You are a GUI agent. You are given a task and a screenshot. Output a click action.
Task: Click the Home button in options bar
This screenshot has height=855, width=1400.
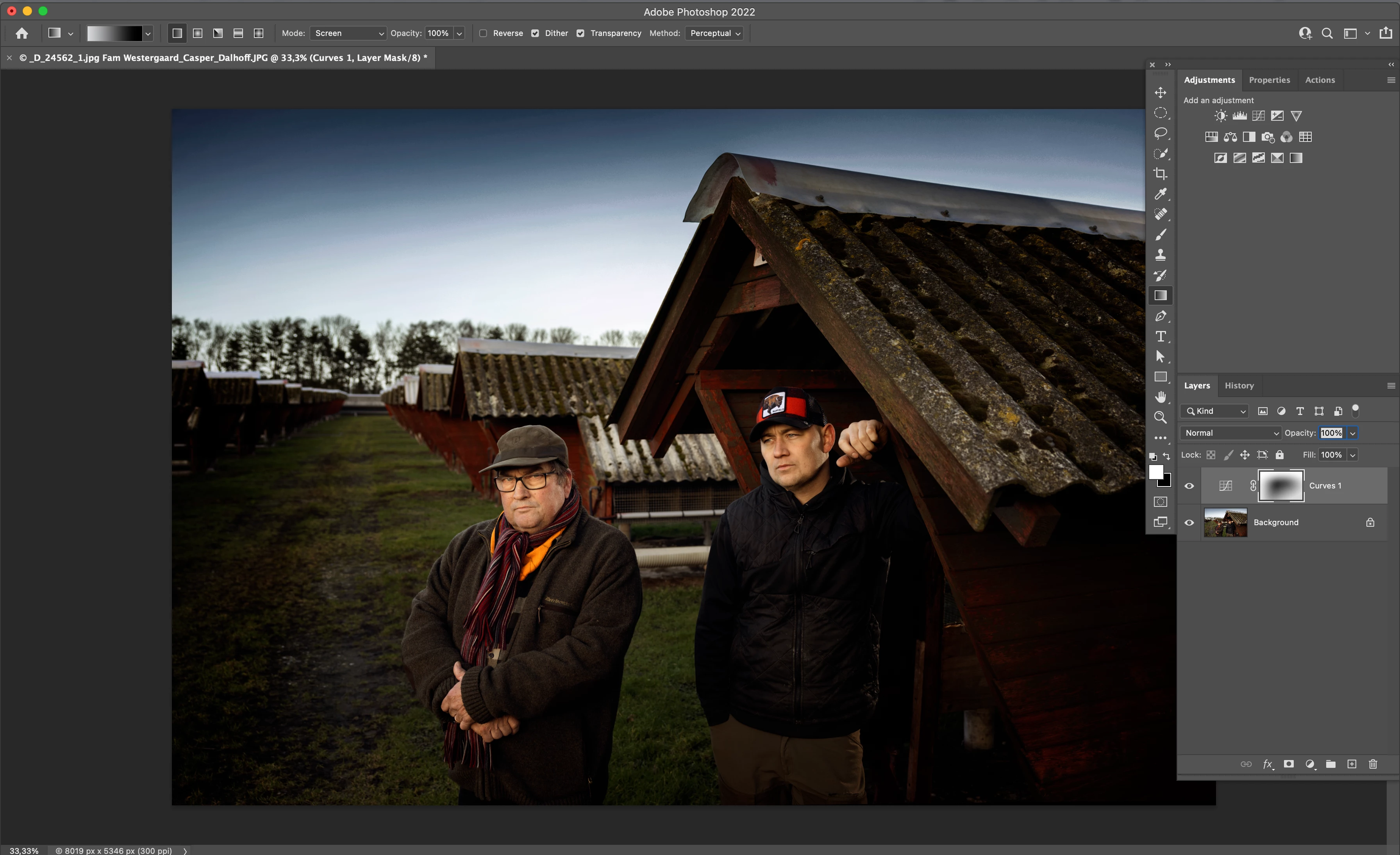(21, 34)
